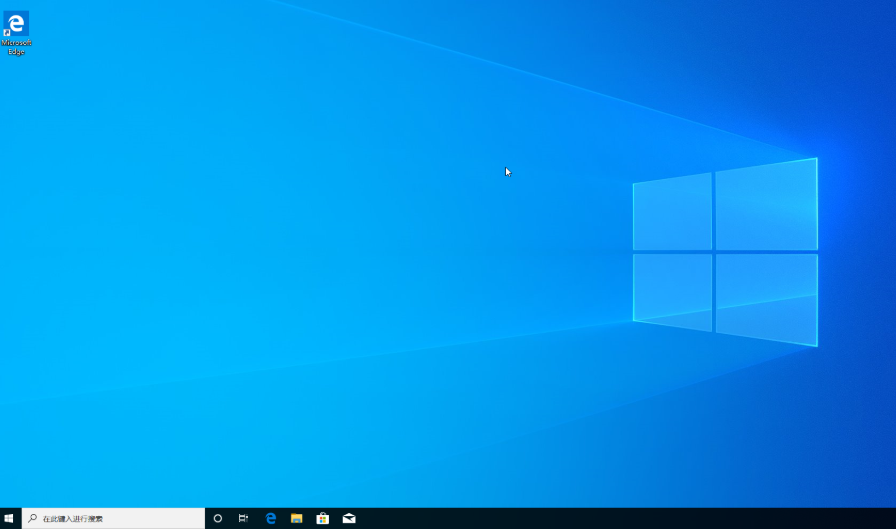Open the Windows Start menu
This screenshot has width=896, height=530.
click(10, 519)
